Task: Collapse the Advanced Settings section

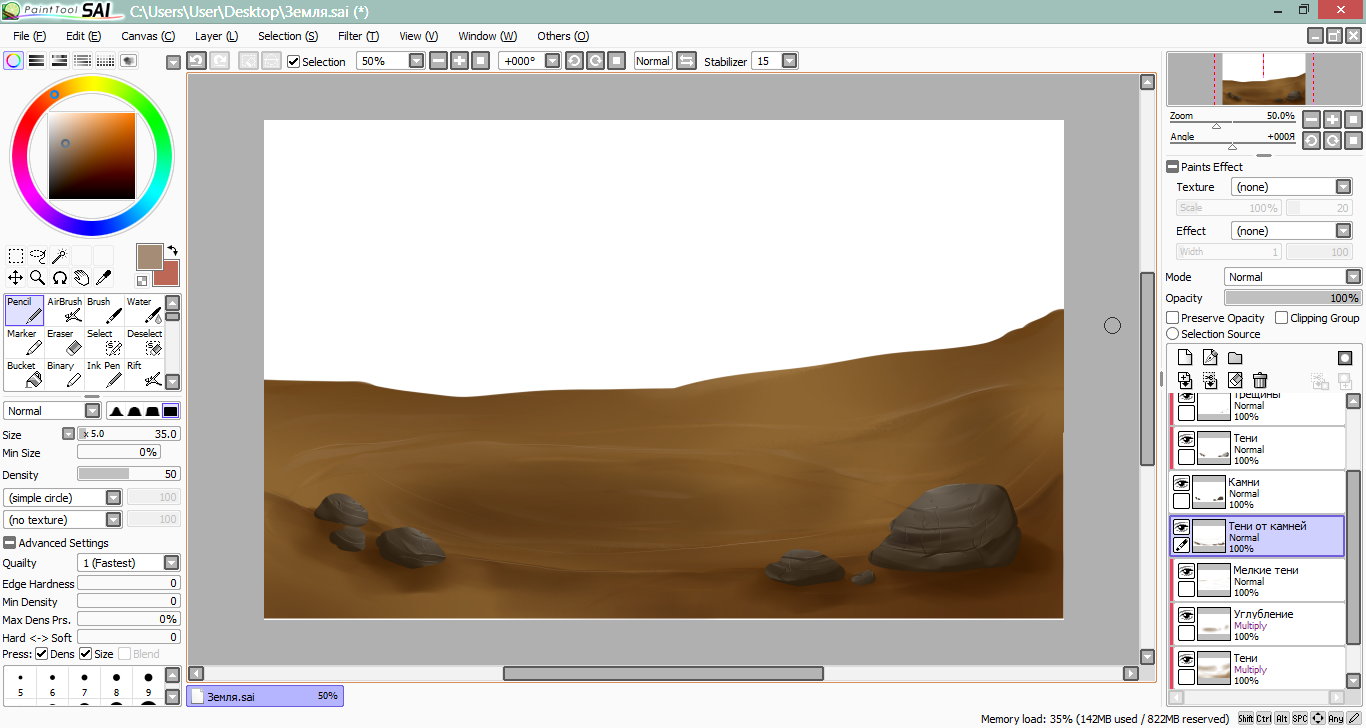Action: coord(9,543)
